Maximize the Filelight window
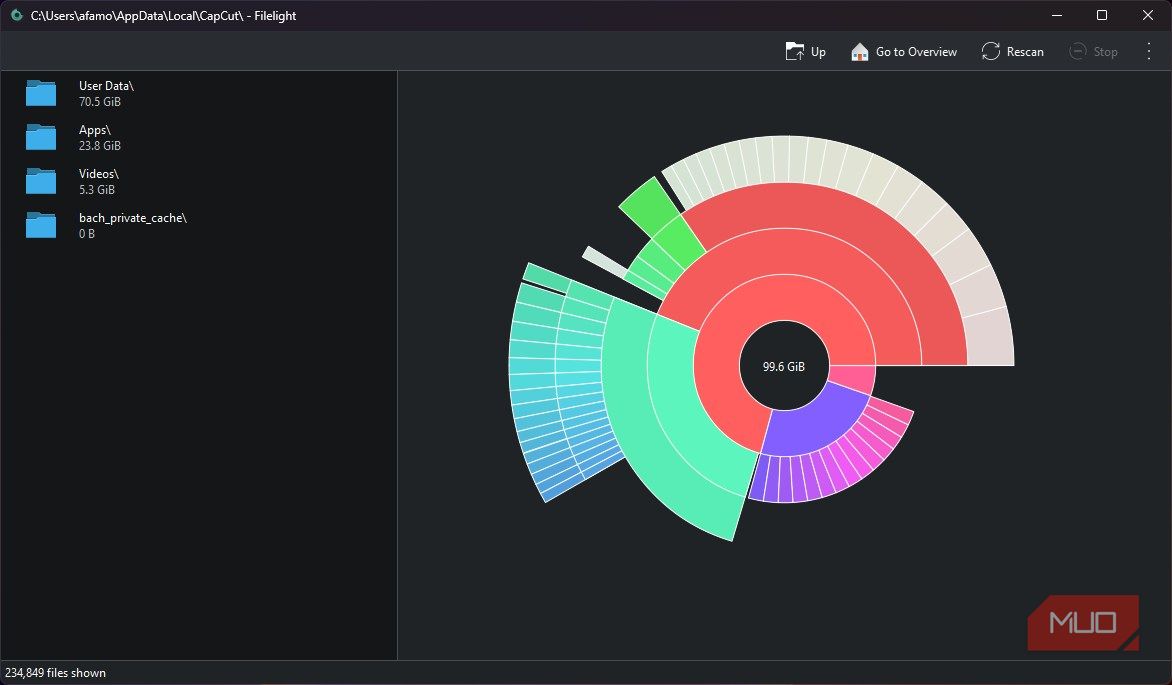 pos(1102,15)
